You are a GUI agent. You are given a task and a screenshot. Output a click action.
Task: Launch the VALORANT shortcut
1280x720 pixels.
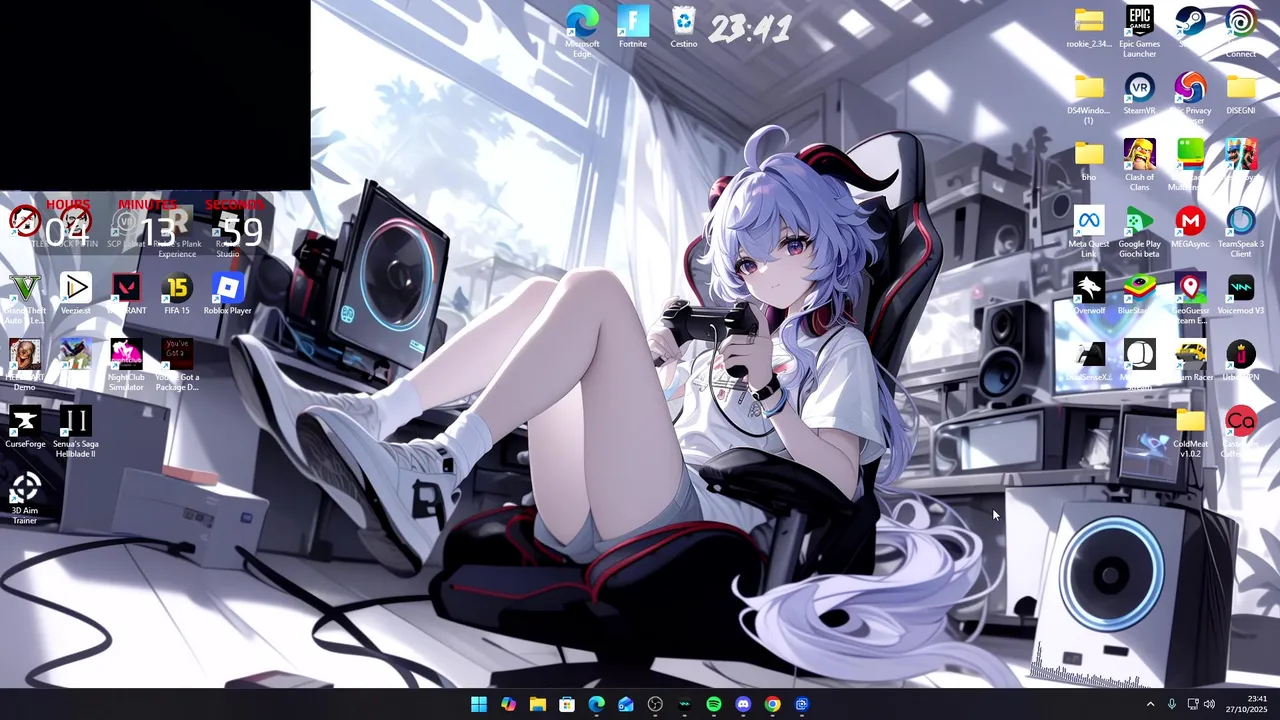126,295
